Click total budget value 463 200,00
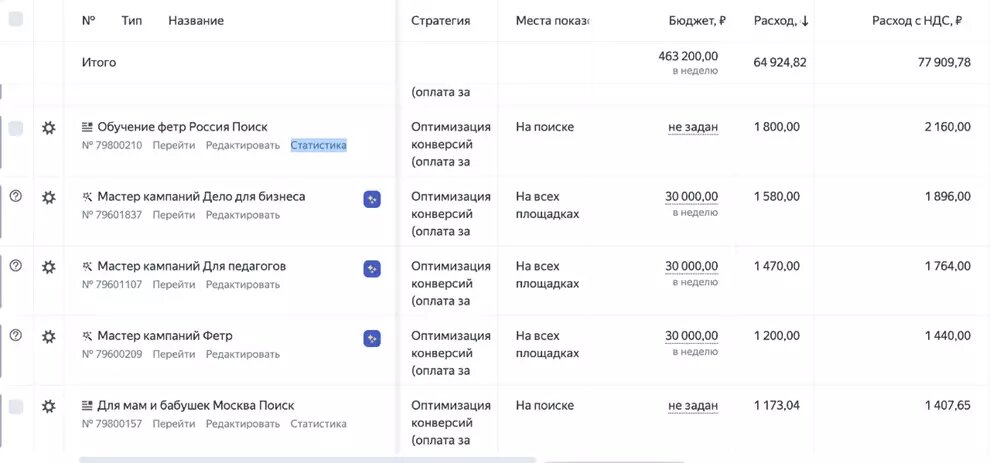 [688, 56]
